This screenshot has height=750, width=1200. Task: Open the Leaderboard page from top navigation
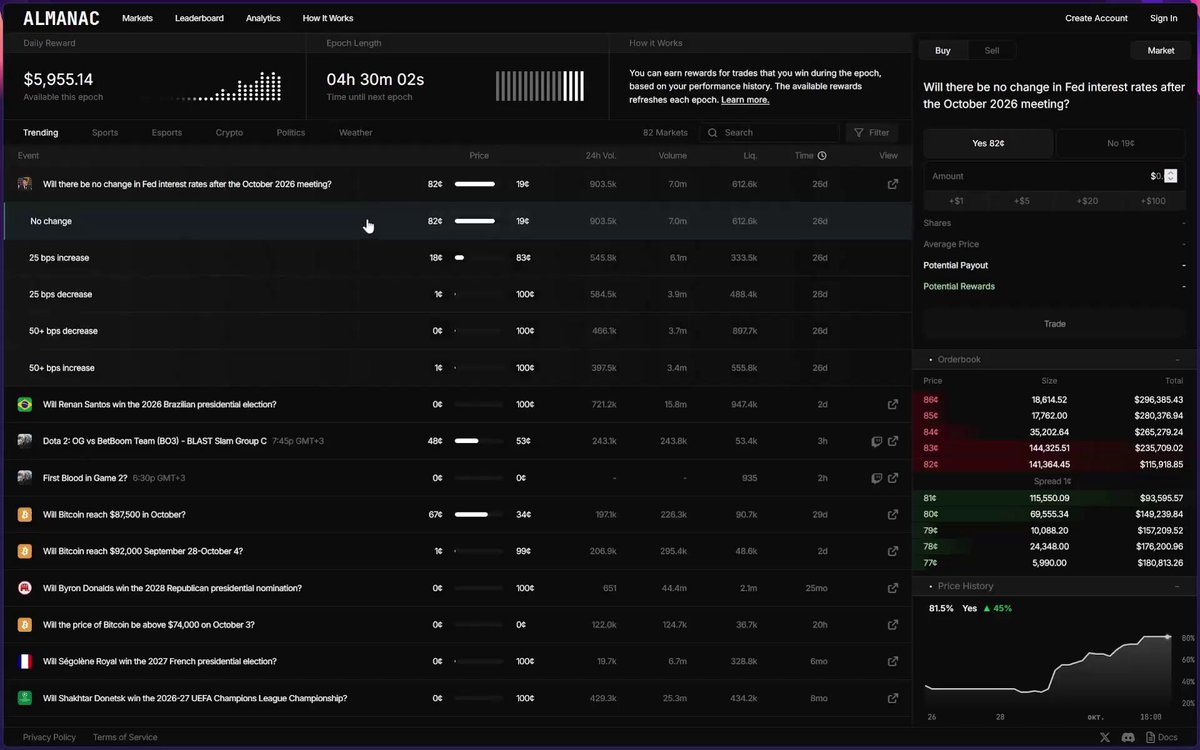point(199,18)
